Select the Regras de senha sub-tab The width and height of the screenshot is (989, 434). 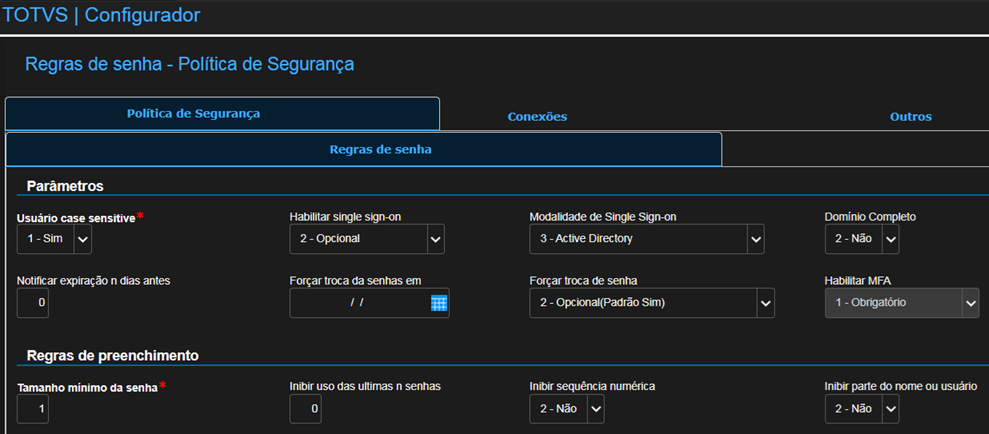tap(380, 149)
